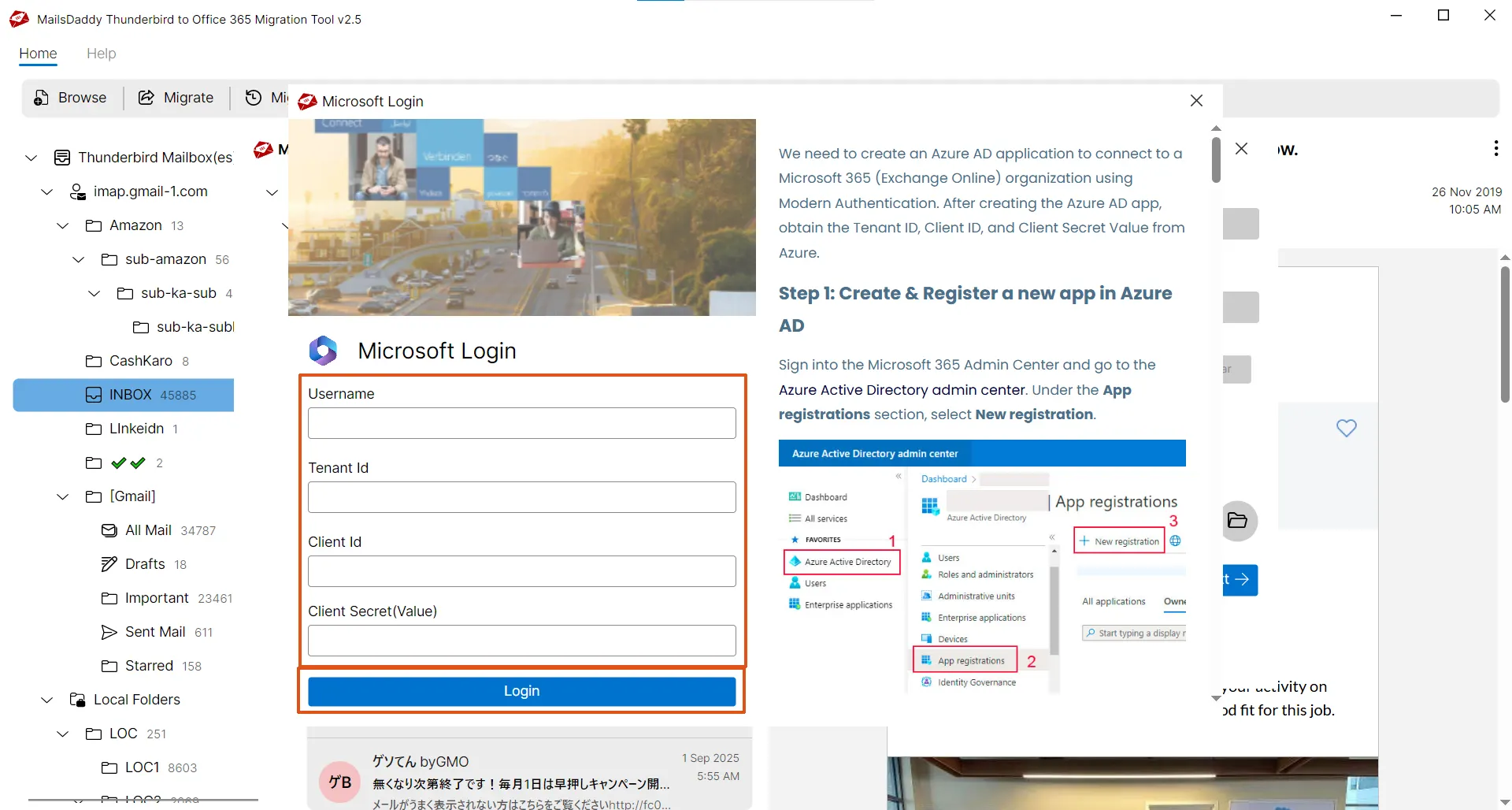
Task: Select the INBOX folder with envelope icon
Action: [x=93, y=395]
